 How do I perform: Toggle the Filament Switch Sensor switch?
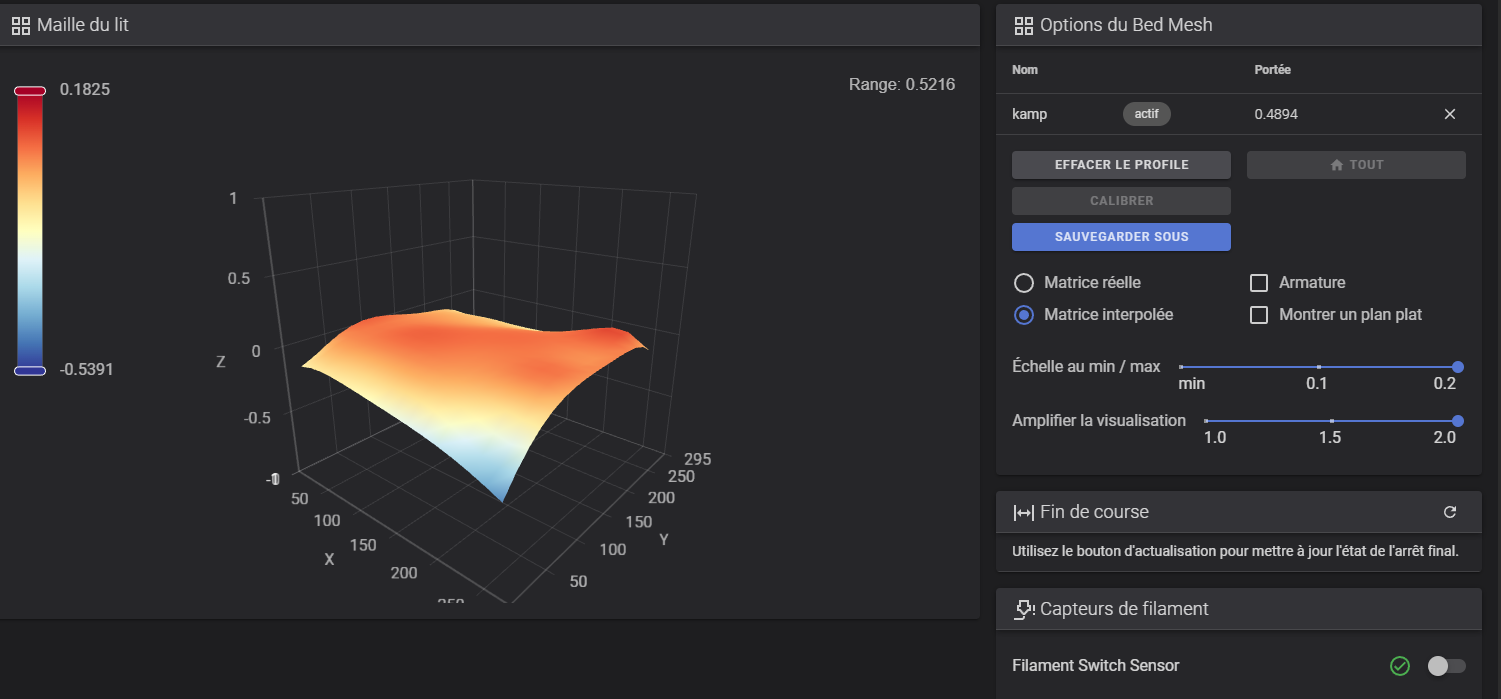point(1446,666)
